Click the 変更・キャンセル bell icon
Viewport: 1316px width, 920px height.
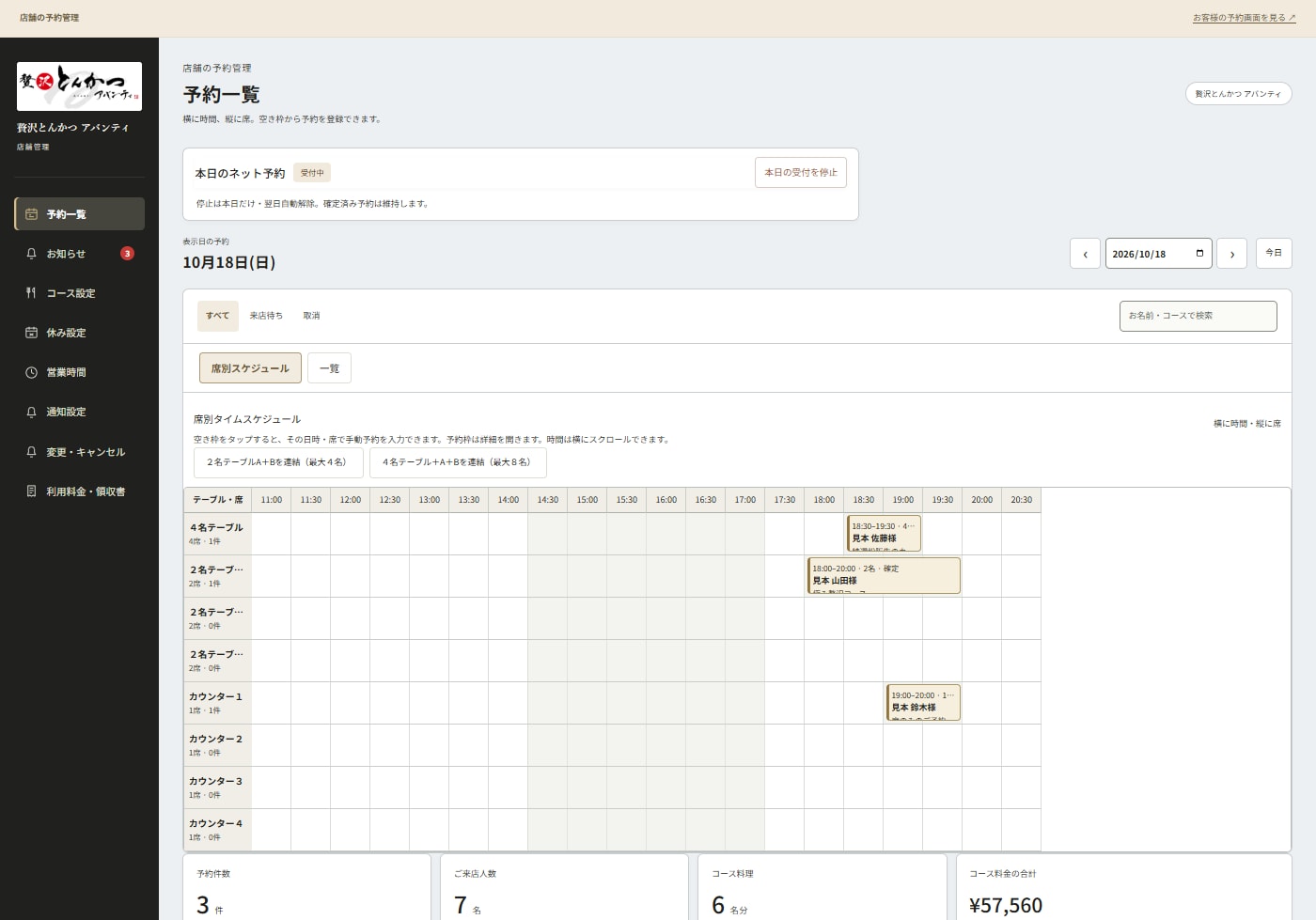click(x=31, y=451)
